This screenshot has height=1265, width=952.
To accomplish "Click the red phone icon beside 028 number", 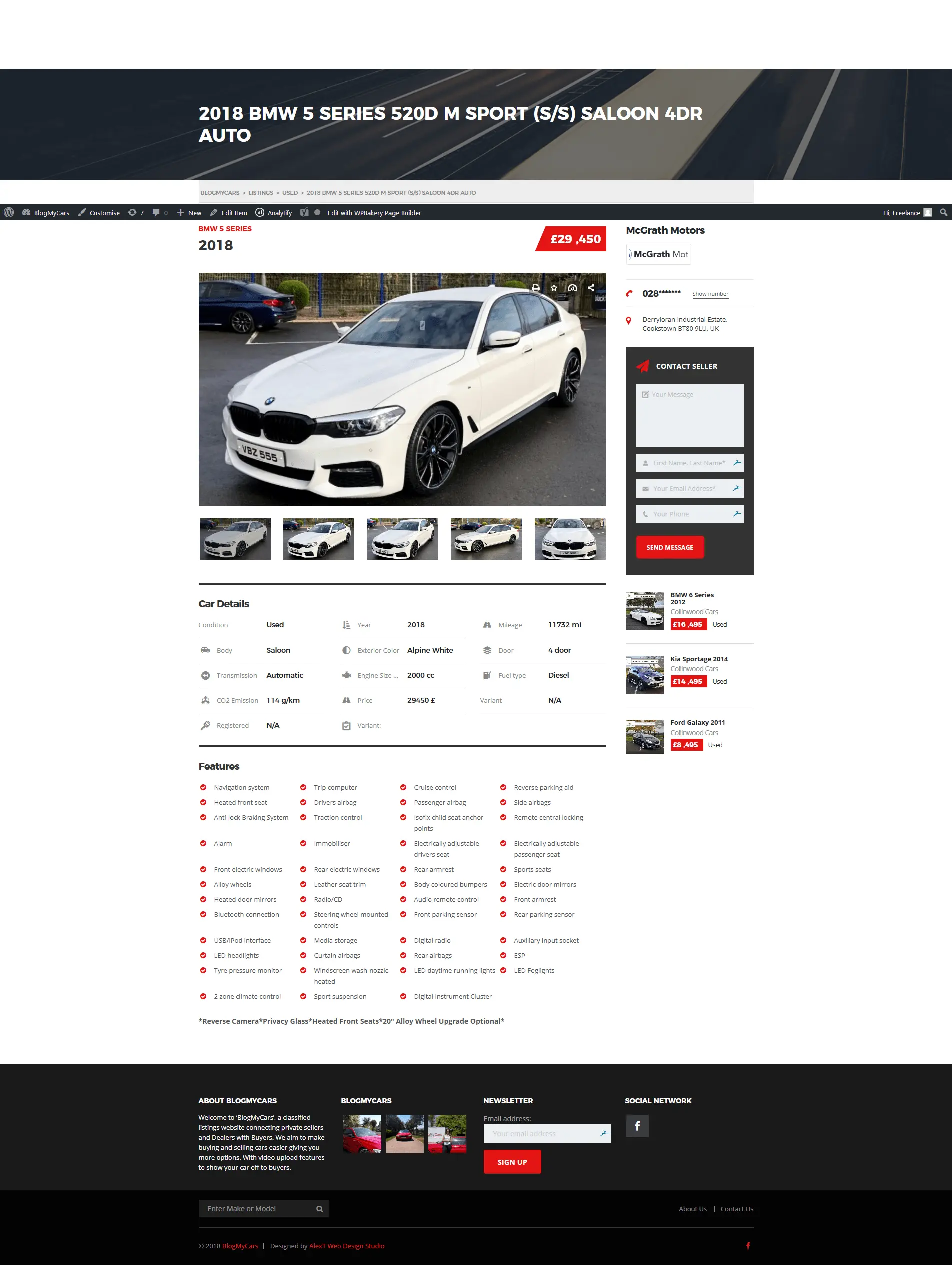I will [629, 293].
